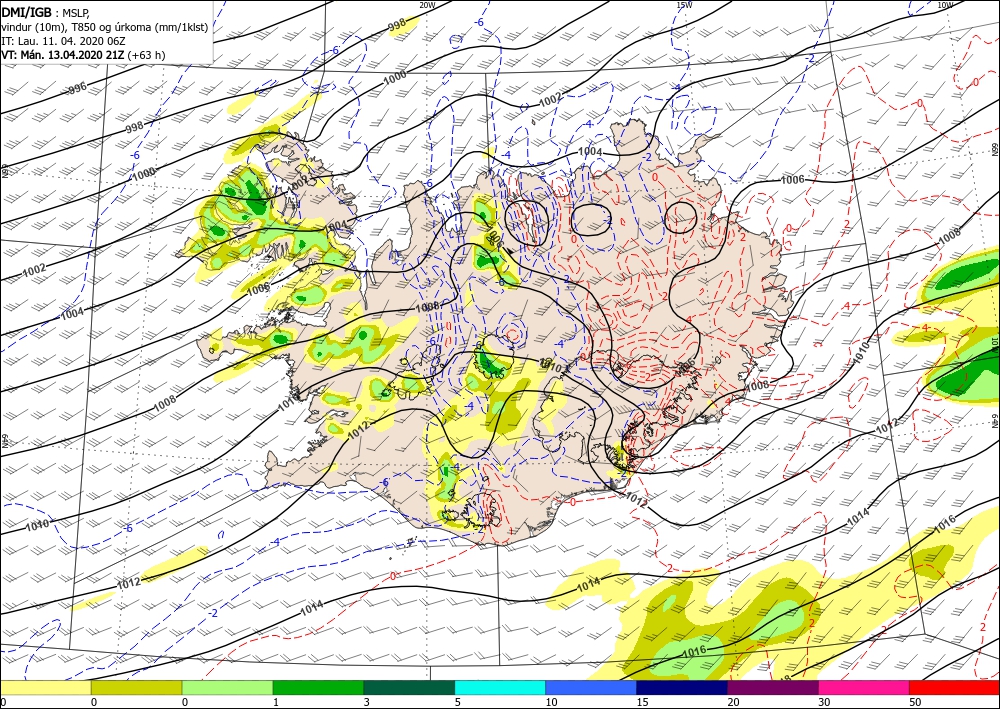Select the 'VT: Mán. 13.04.2020 21Z' valid time
1000x709 pixels.
click(x=63, y=55)
